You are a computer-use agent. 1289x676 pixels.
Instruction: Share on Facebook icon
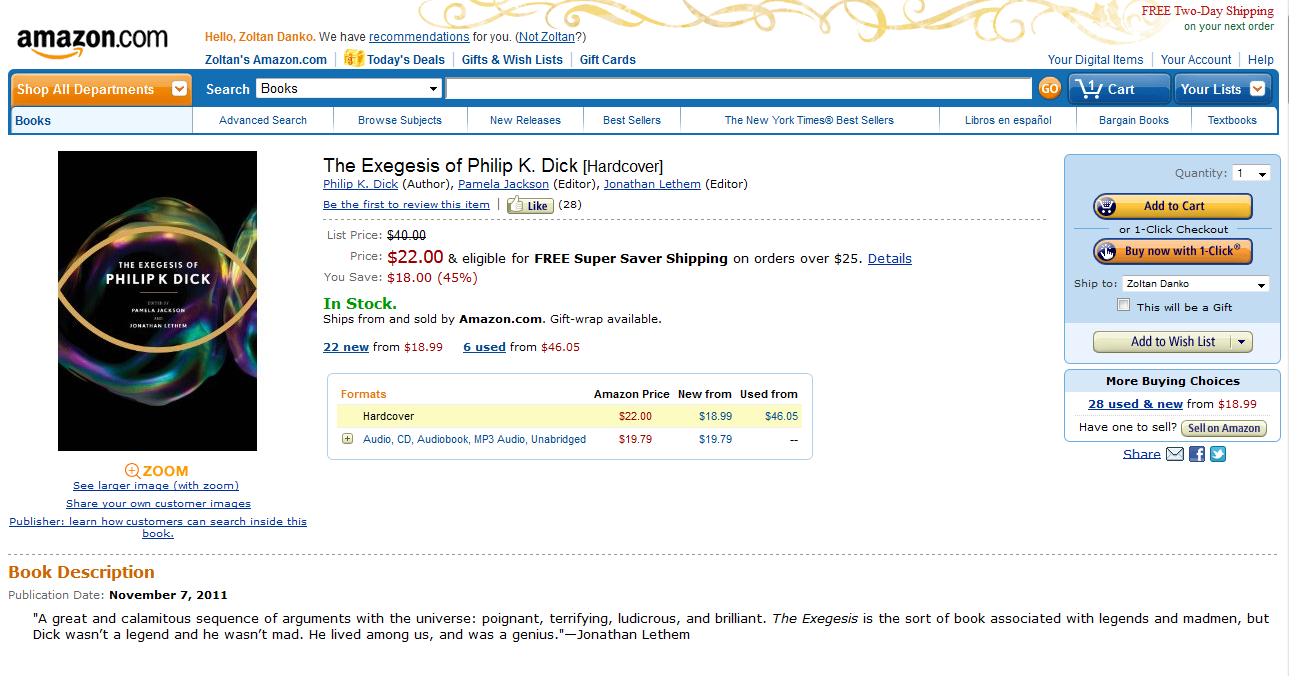pyautogui.click(x=1196, y=454)
